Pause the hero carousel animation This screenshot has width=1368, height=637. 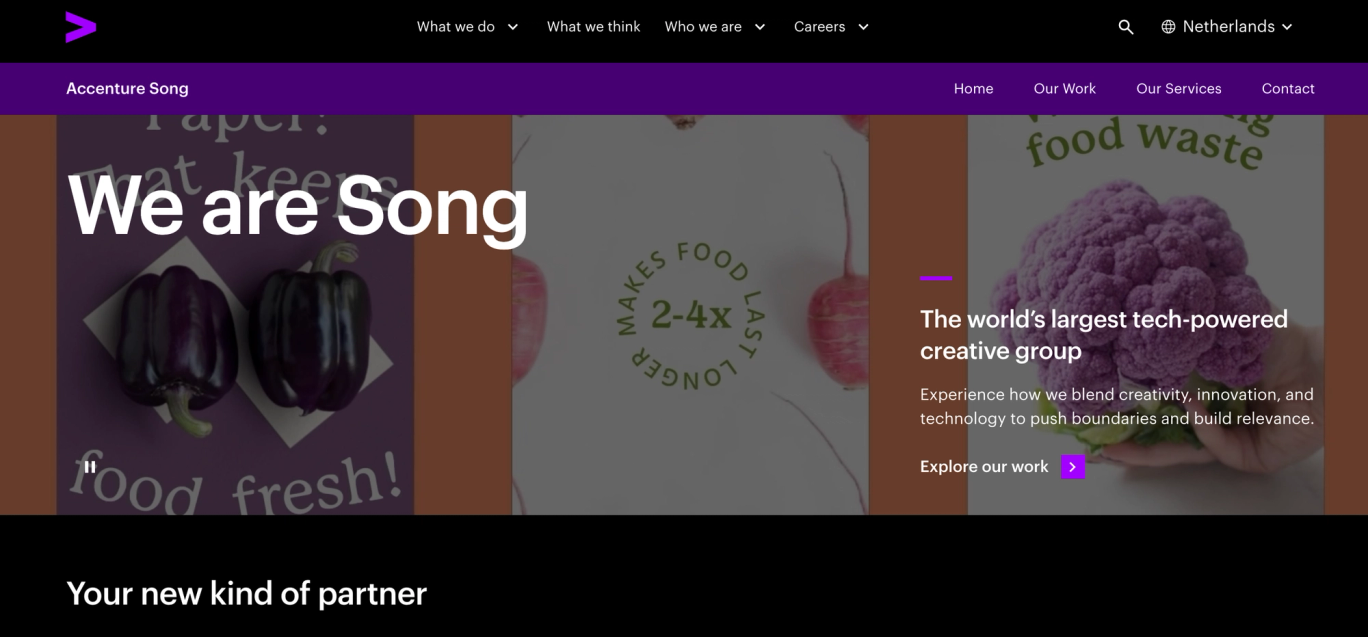pos(90,466)
